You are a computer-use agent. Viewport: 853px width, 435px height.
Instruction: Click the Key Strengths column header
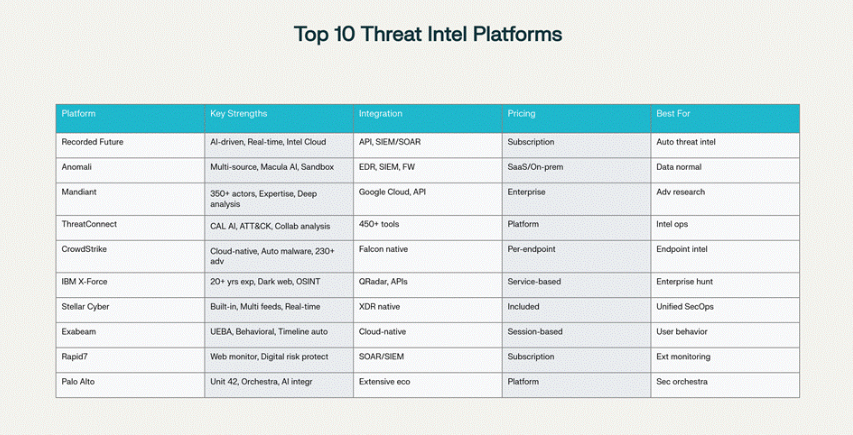tap(239, 114)
